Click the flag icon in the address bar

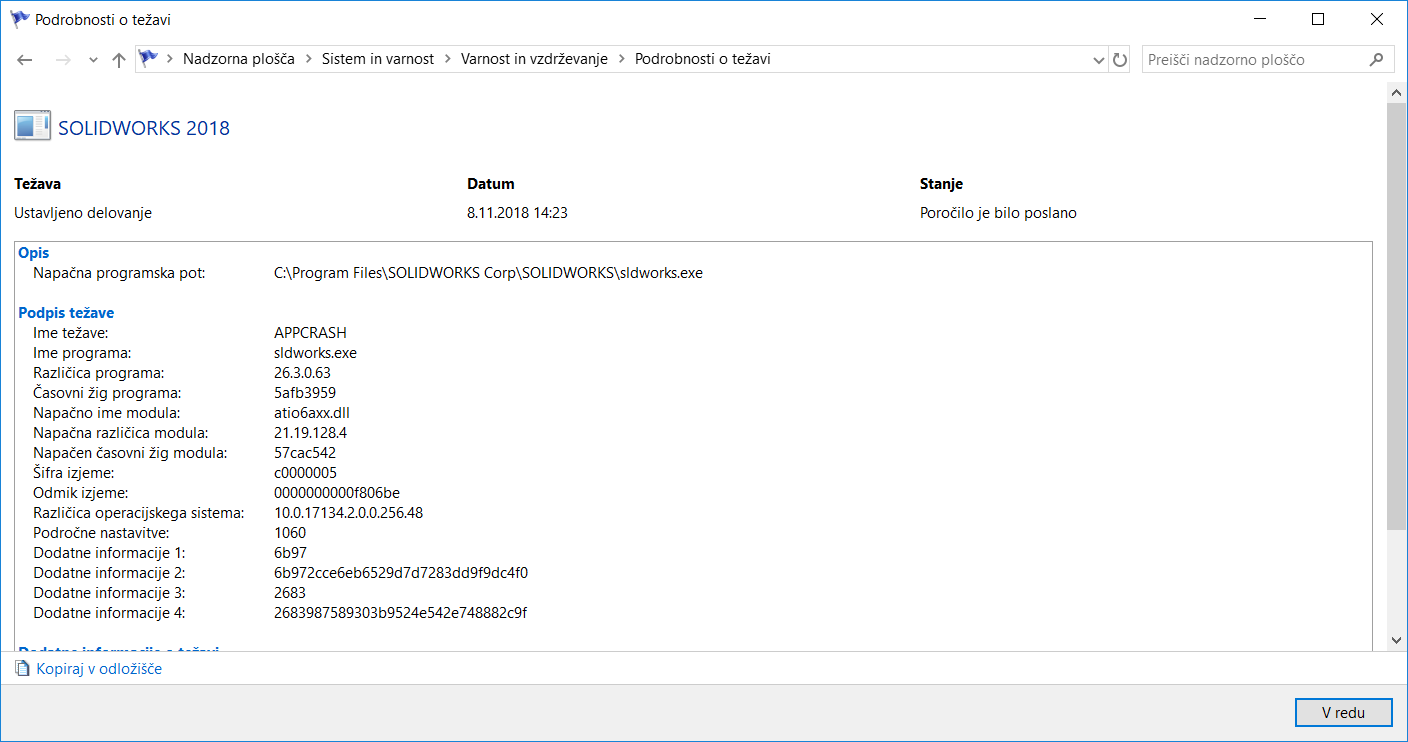149,59
